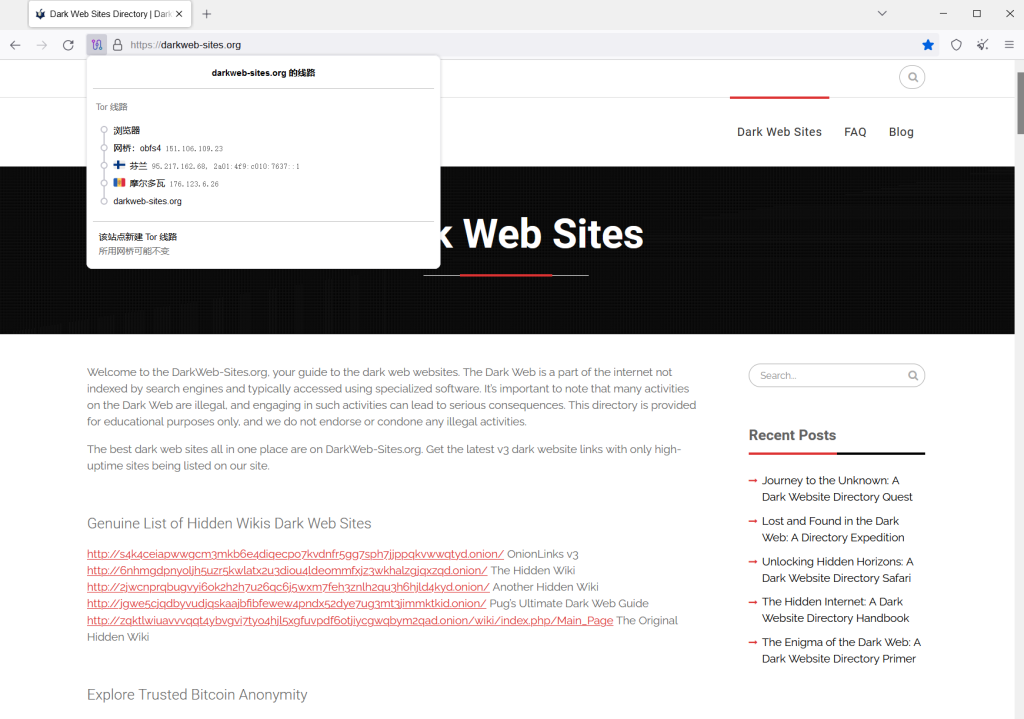Open the shield security level icon
Image resolution: width=1024 pixels, height=719 pixels.
956,45
